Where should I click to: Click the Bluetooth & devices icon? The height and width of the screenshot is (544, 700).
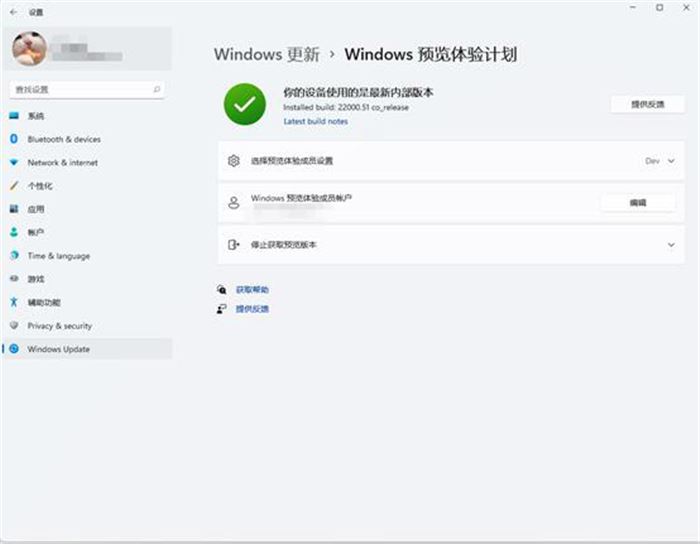coord(14,139)
